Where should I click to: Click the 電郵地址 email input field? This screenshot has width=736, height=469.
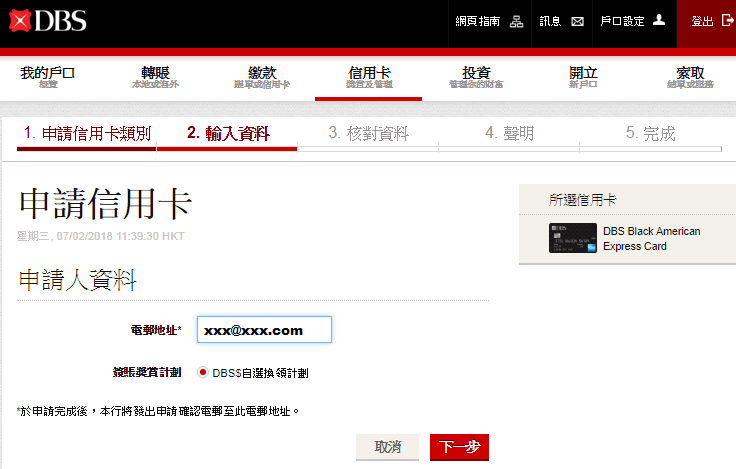[x=264, y=329]
